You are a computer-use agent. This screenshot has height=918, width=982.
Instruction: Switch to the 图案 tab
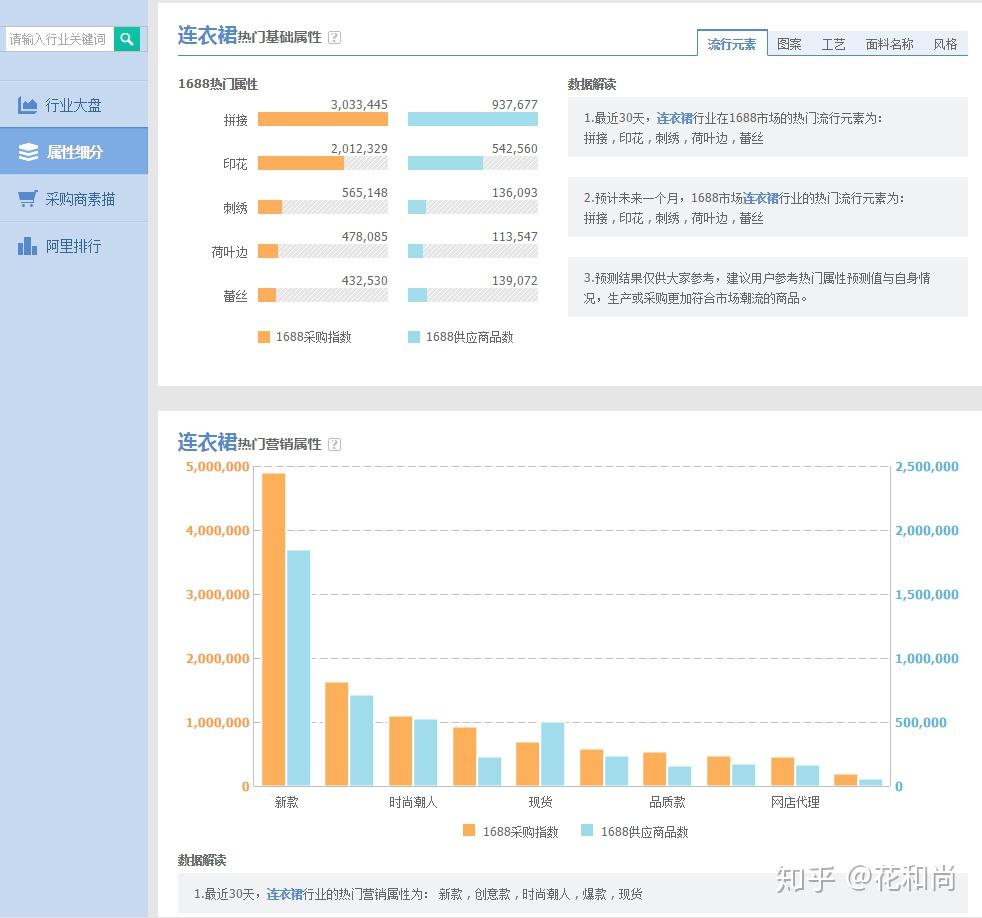788,44
